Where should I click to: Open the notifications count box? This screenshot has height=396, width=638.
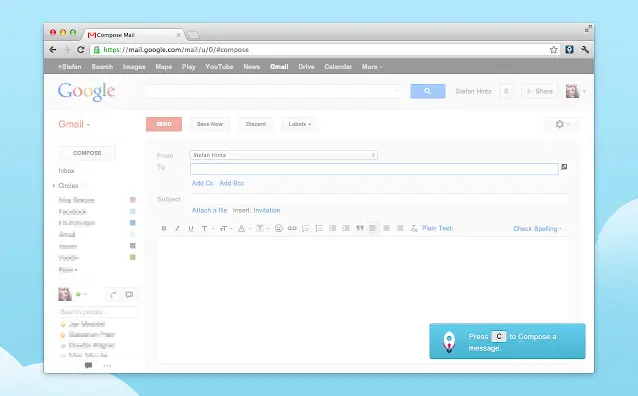506,91
